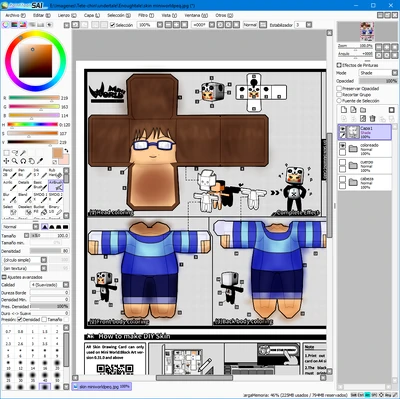This screenshot has height=399, width=400.
Task: Create a new linework layer
Action: pyautogui.click(x=353, y=110)
